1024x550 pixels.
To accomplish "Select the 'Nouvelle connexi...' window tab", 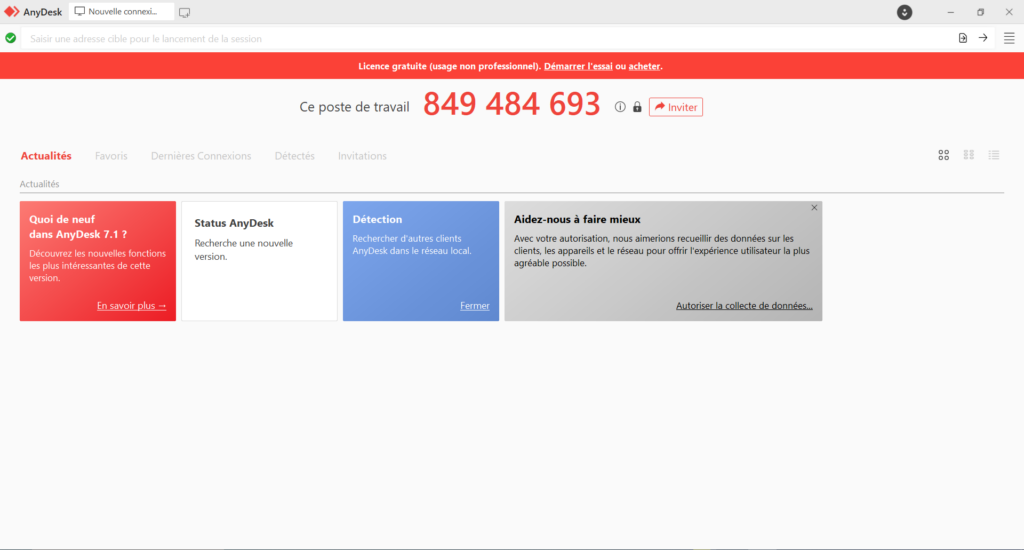I will point(121,12).
